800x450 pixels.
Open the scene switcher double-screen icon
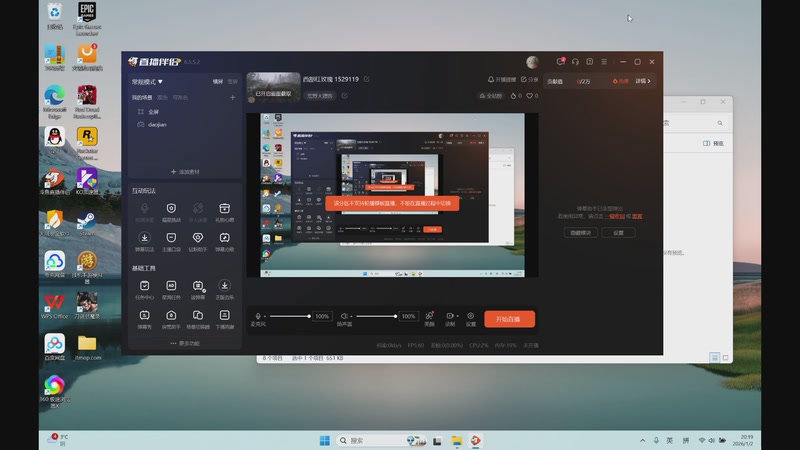pos(197,315)
